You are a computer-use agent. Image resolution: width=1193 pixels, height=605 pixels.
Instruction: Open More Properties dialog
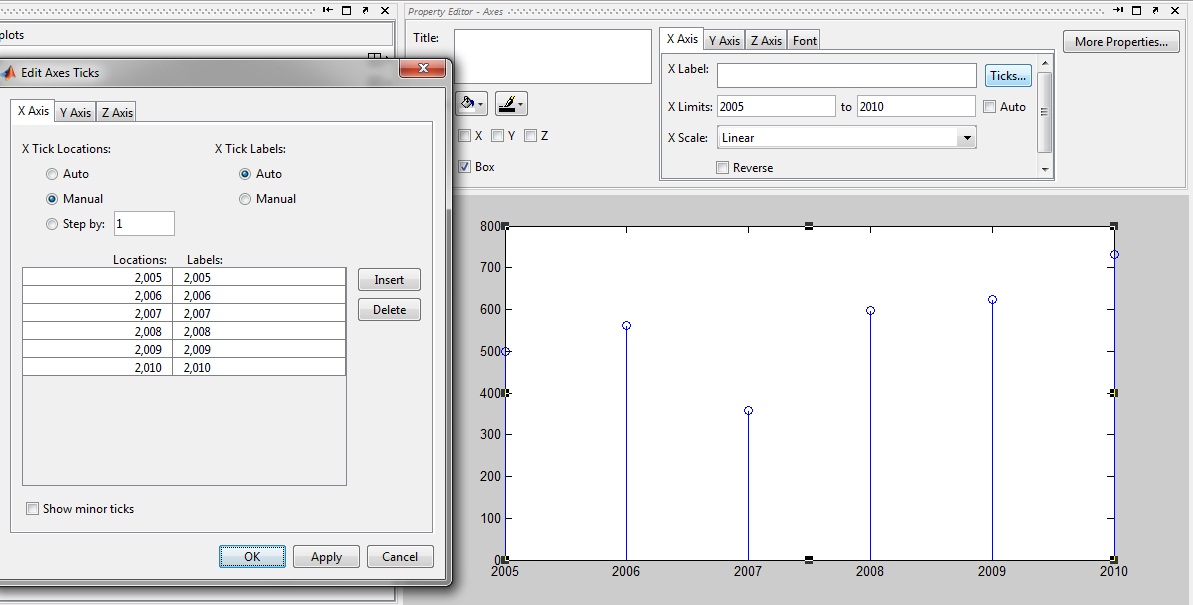1120,42
